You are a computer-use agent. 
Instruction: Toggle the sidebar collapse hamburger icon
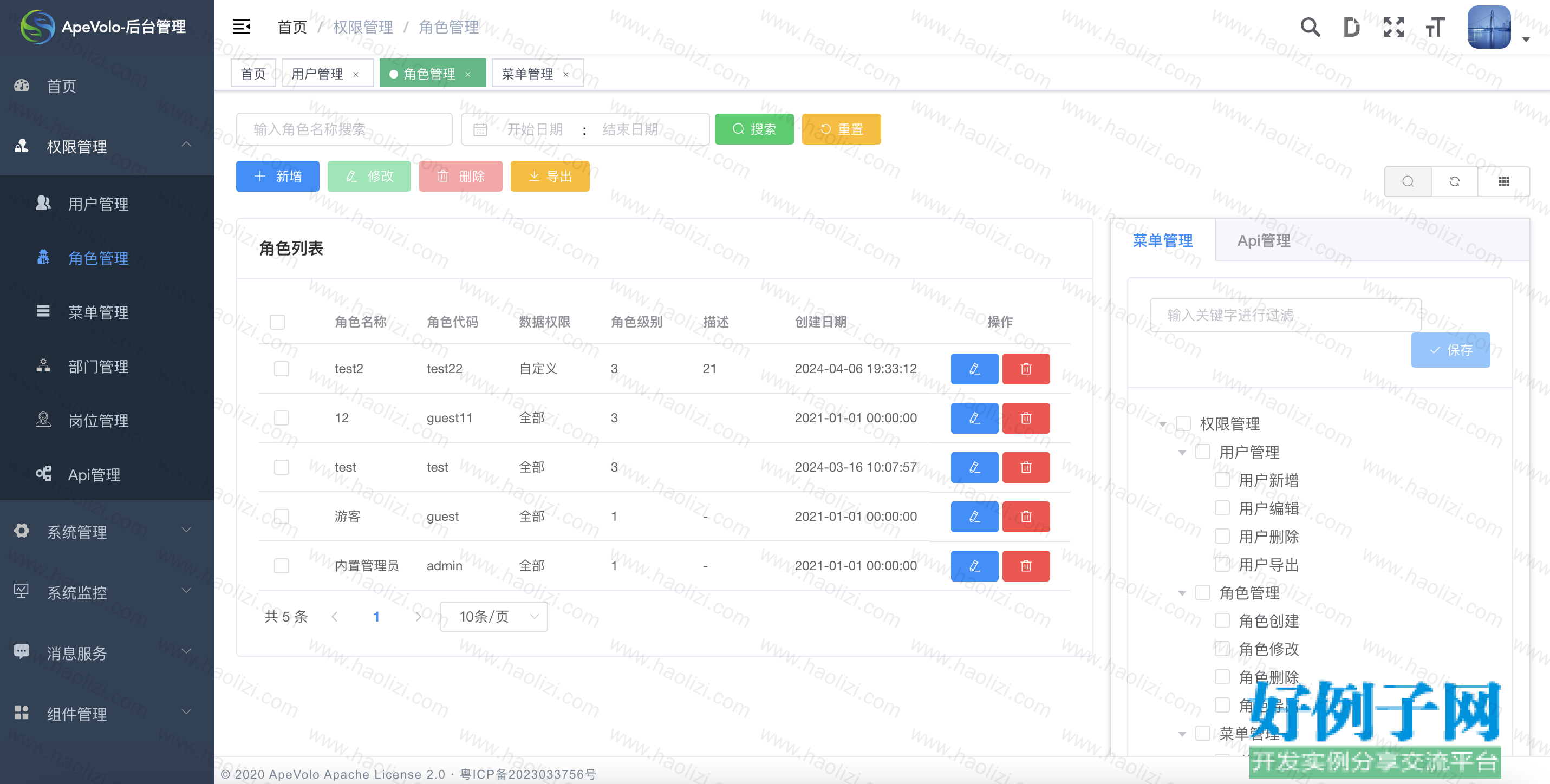coord(242,27)
